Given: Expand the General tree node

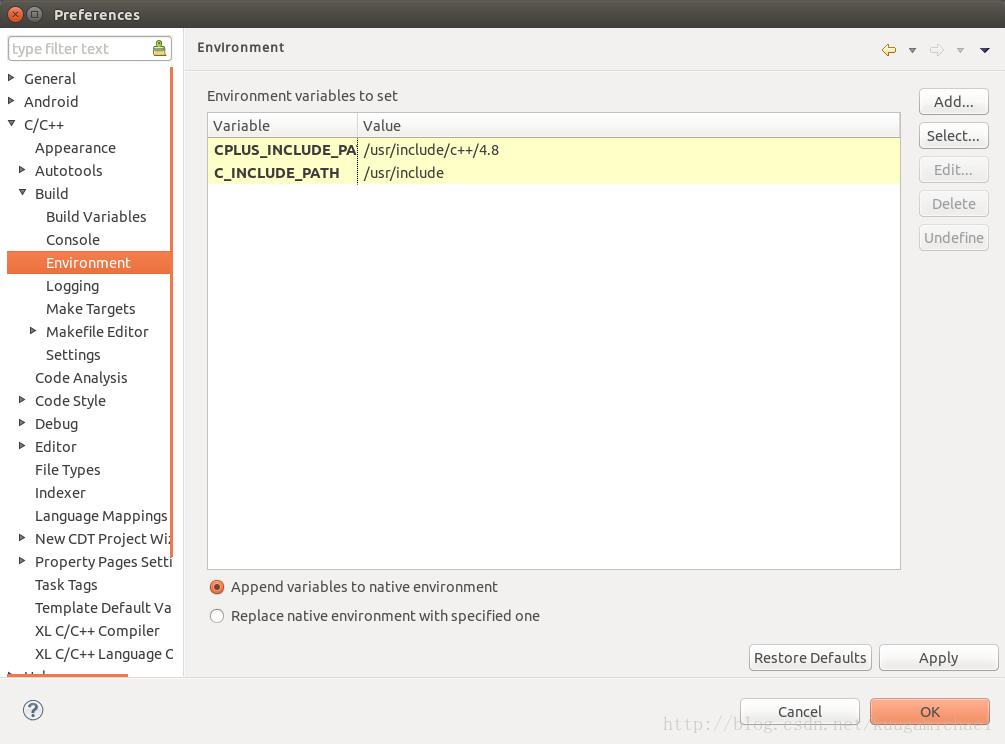Looking at the screenshot, I should point(11,78).
